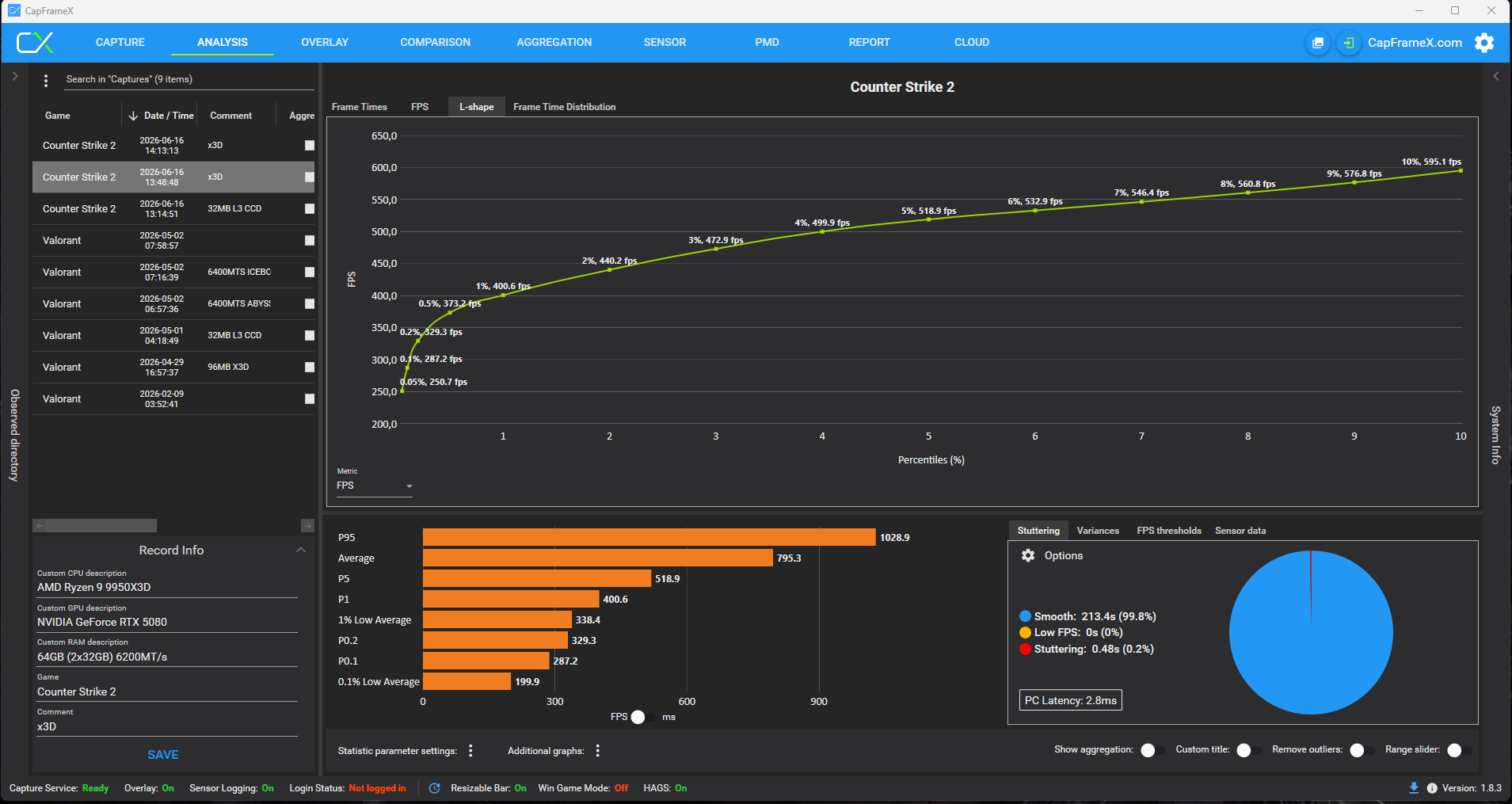The image size is (1512, 804).
Task: Open the Statistic parameter settings three-dot menu
Action: [470, 750]
